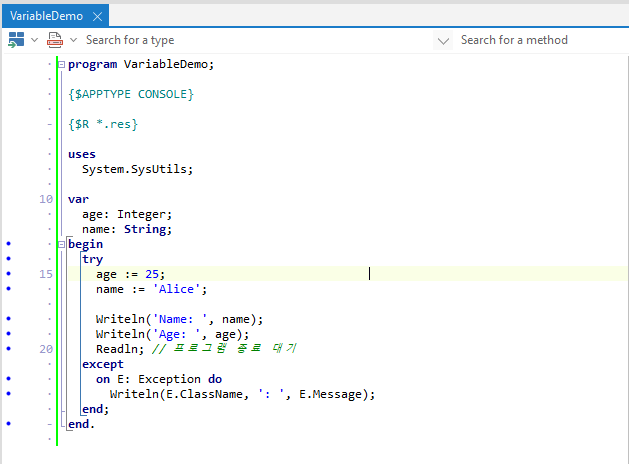Viewport: 629px width, 464px height.
Task: Toggle breakpoint dot on 'on E: Exception do' line
Action: 9,379
